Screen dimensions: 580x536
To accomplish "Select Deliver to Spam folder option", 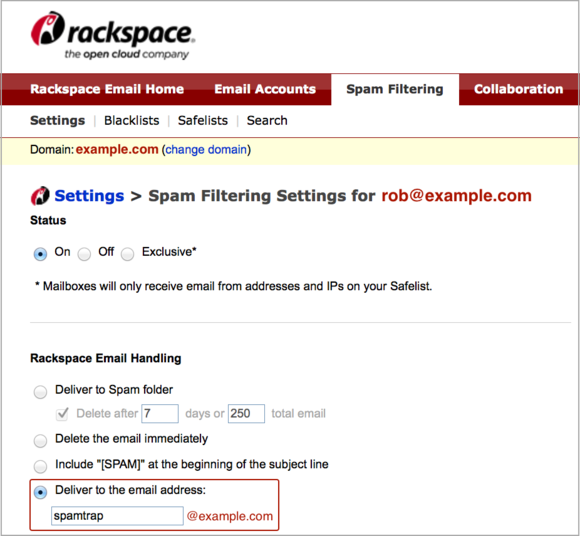I will click(x=40, y=392).
